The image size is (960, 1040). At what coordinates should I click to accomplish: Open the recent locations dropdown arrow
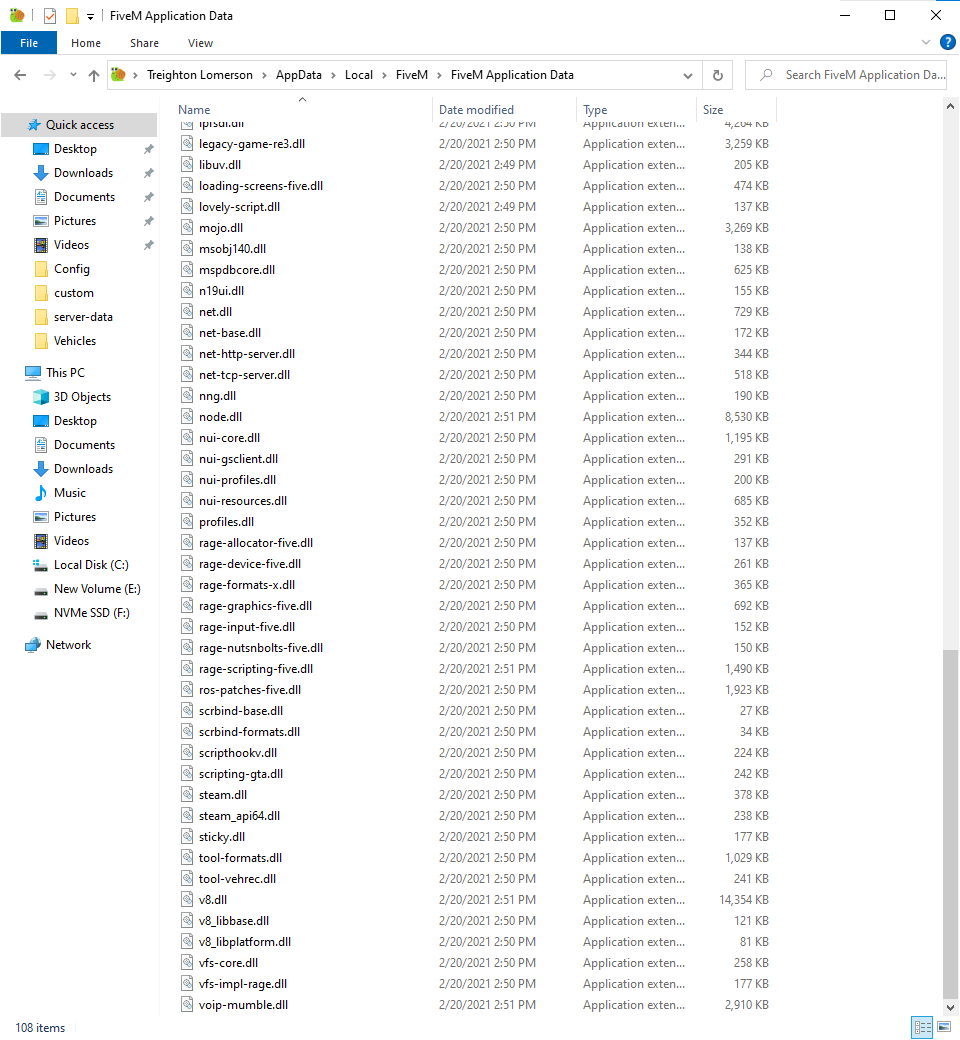tap(73, 75)
